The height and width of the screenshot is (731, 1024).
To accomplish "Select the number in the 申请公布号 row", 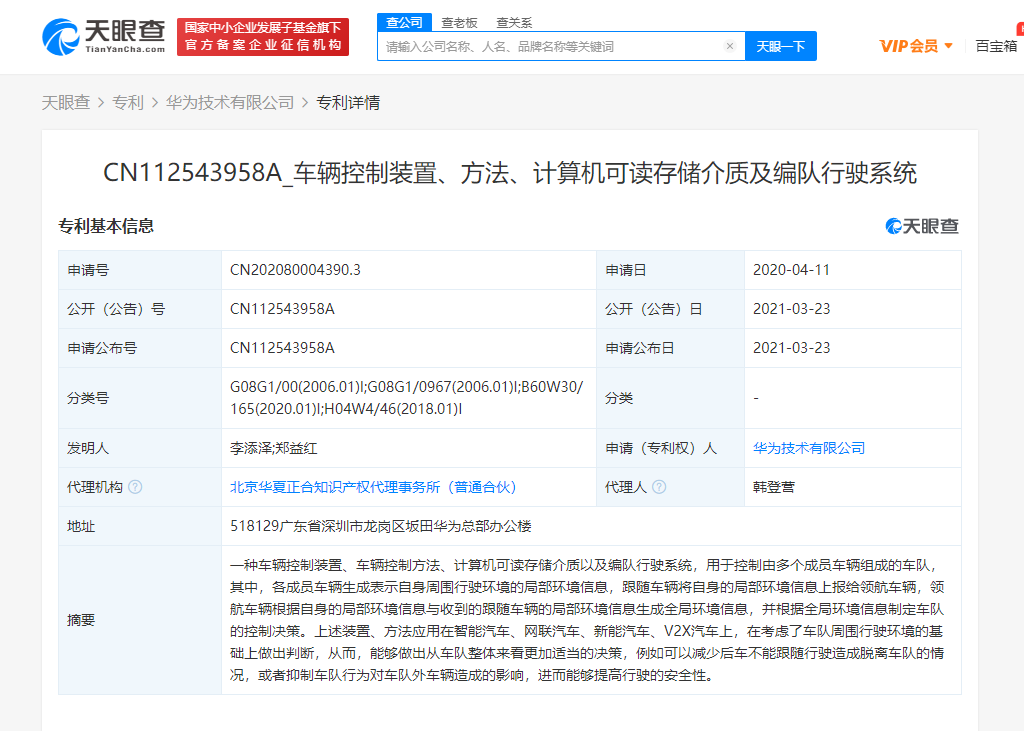I will point(282,348).
